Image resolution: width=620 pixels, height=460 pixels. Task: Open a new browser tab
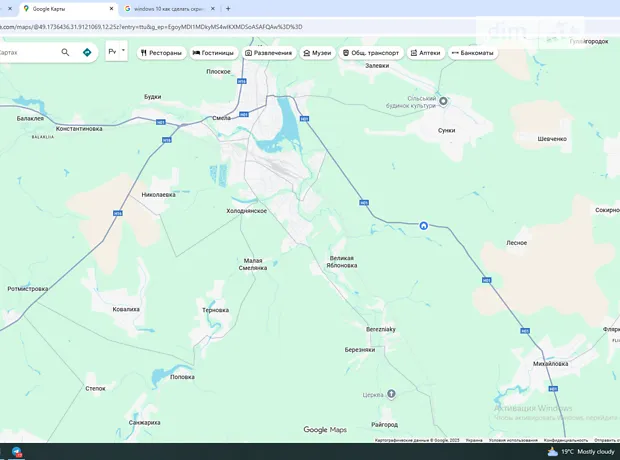point(228,8)
